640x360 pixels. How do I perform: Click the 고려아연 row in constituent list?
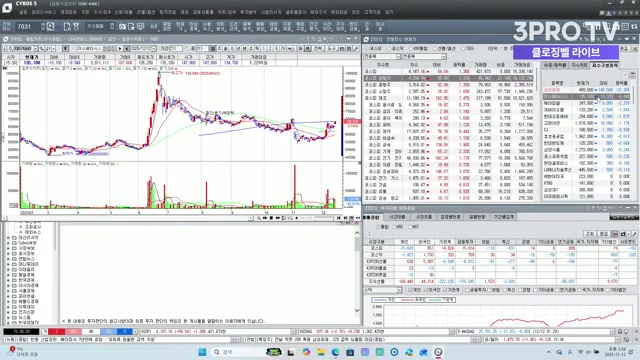tap(587, 123)
